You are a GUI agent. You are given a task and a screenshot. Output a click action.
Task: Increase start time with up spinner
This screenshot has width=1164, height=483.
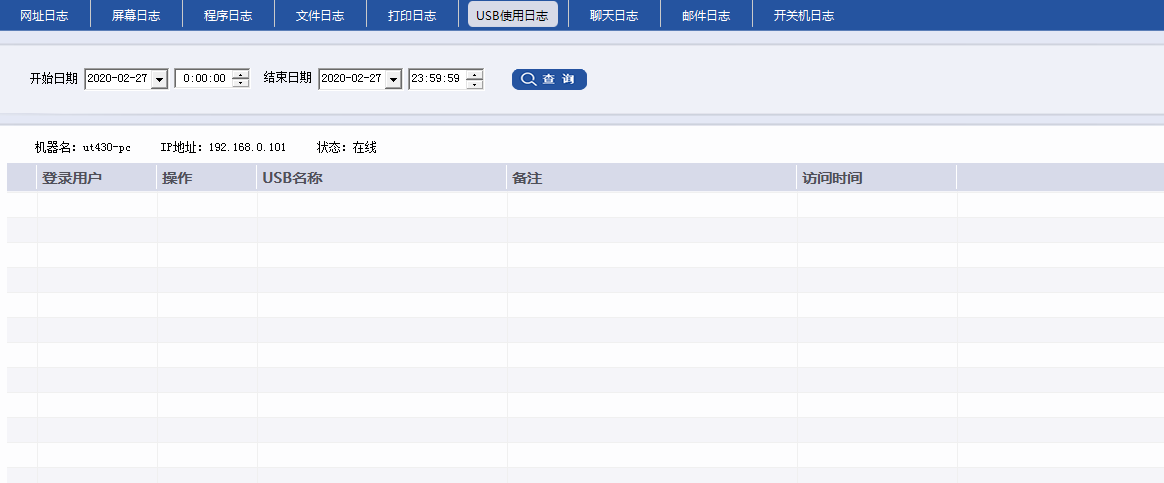[x=241, y=74]
